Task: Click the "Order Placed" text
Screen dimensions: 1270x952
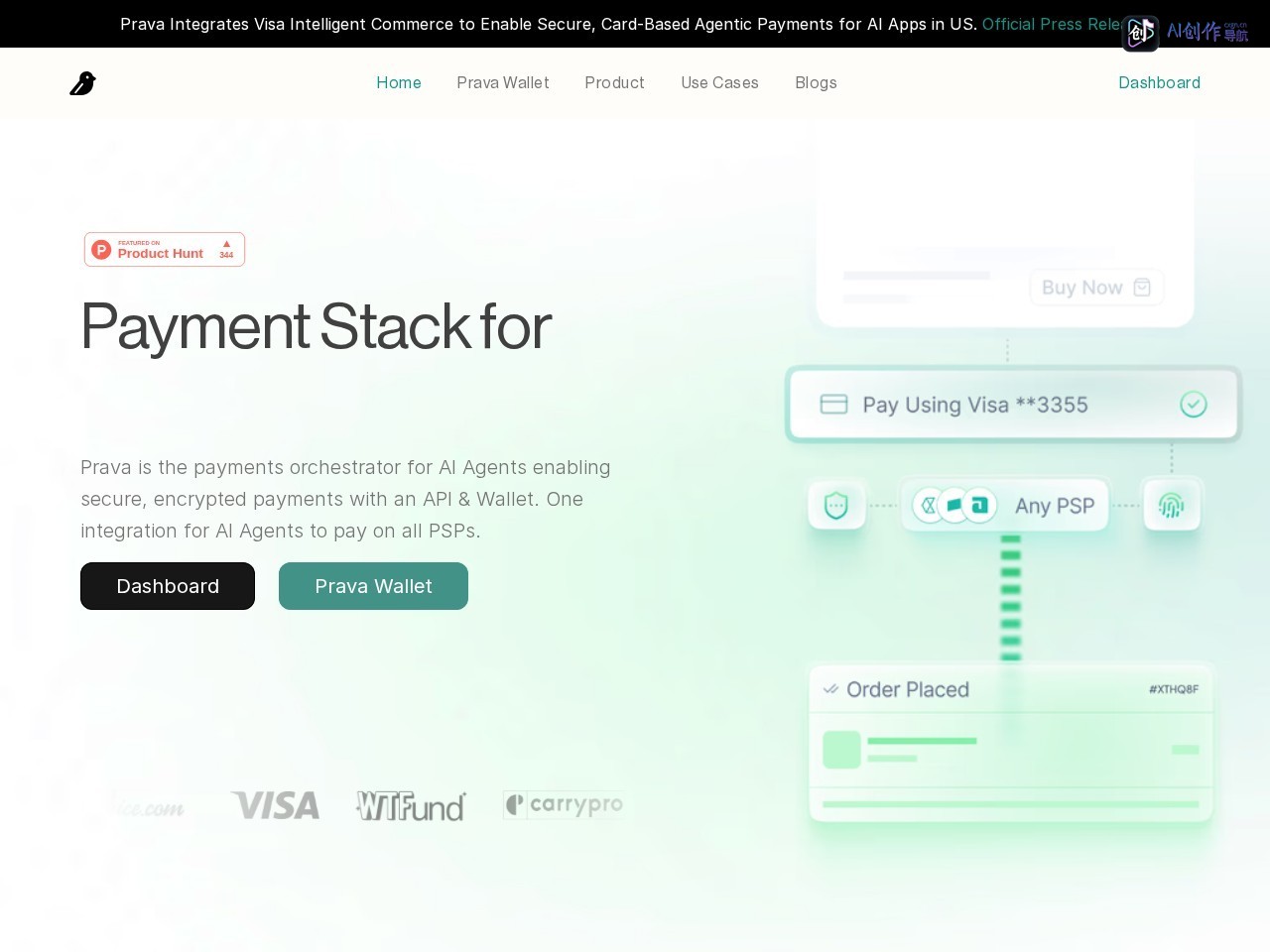Action: coord(908,690)
